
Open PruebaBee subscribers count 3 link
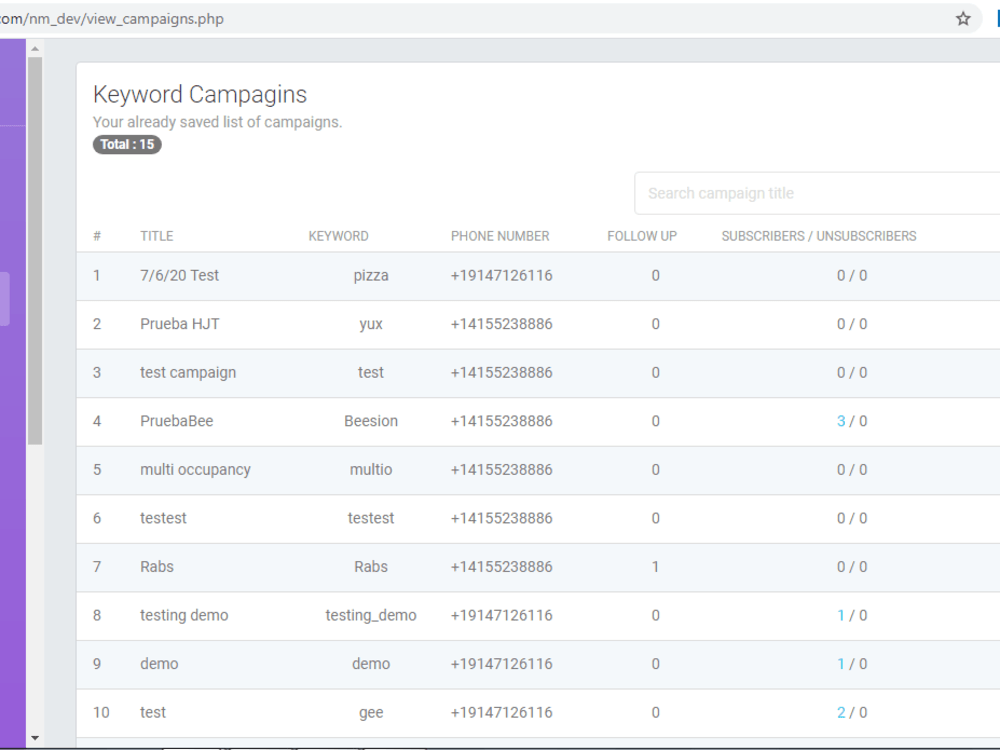[x=841, y=421]
